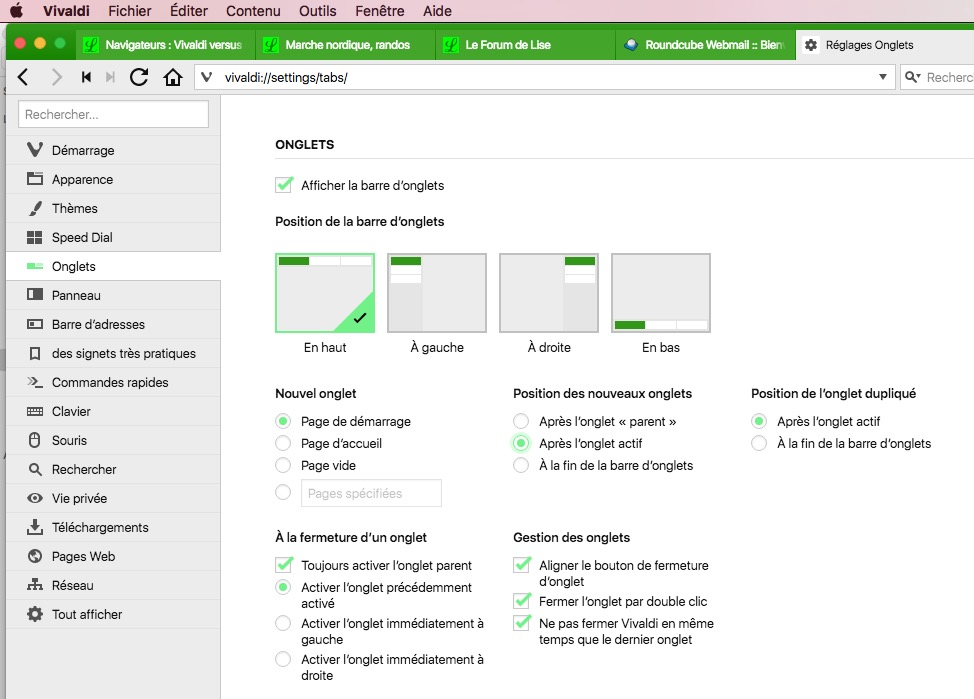Click the Reload page icon
This screenshot has width=974, height=699.
[x=139, y=77]
